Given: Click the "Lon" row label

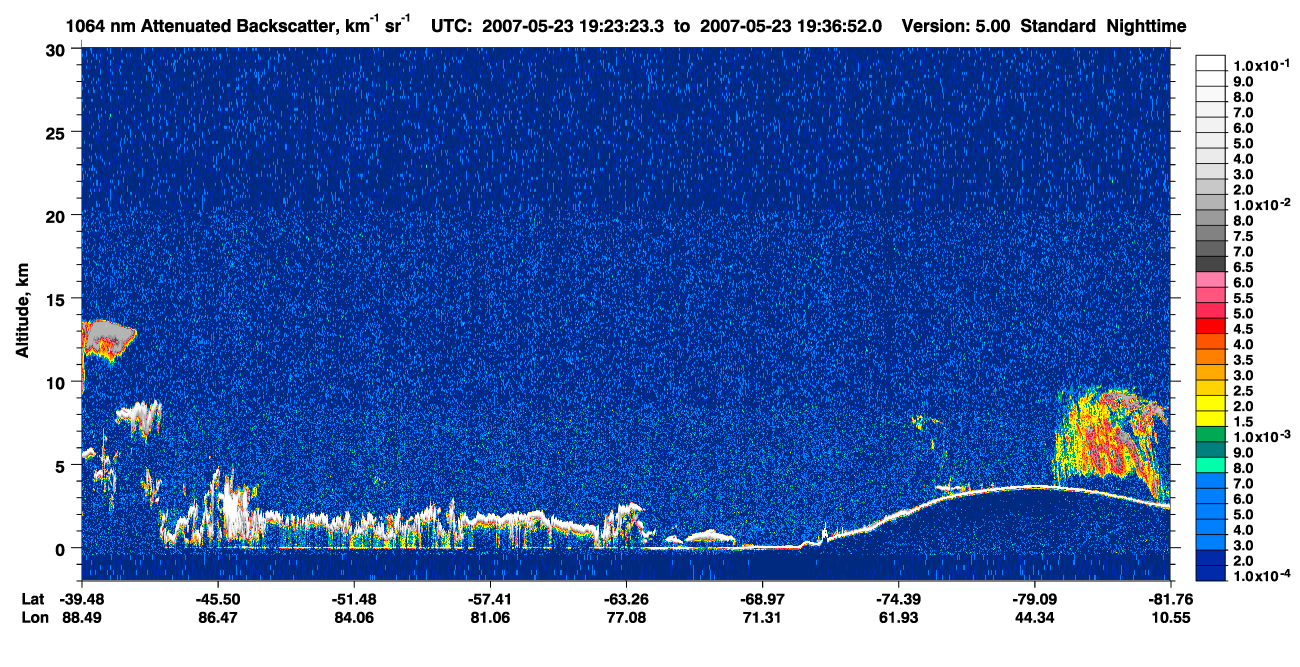Looking at the screenshot, I should click(33, 617).
